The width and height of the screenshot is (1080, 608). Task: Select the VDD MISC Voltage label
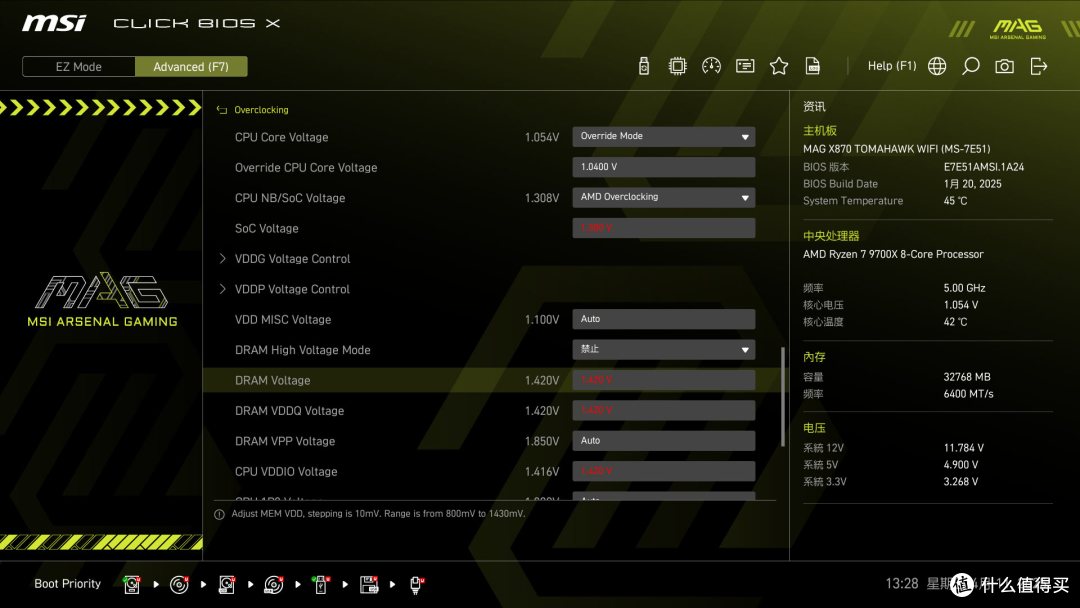282,319
